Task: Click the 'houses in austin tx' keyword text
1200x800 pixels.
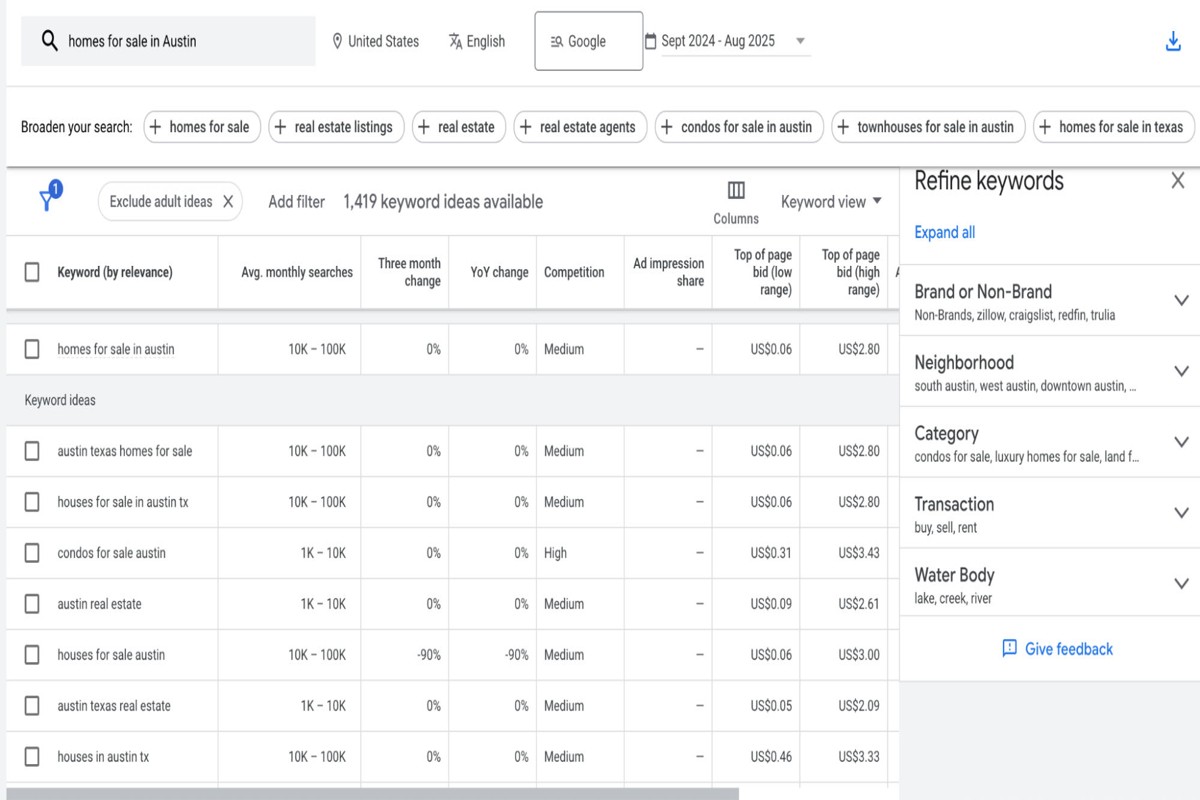Action: [103, 757]
